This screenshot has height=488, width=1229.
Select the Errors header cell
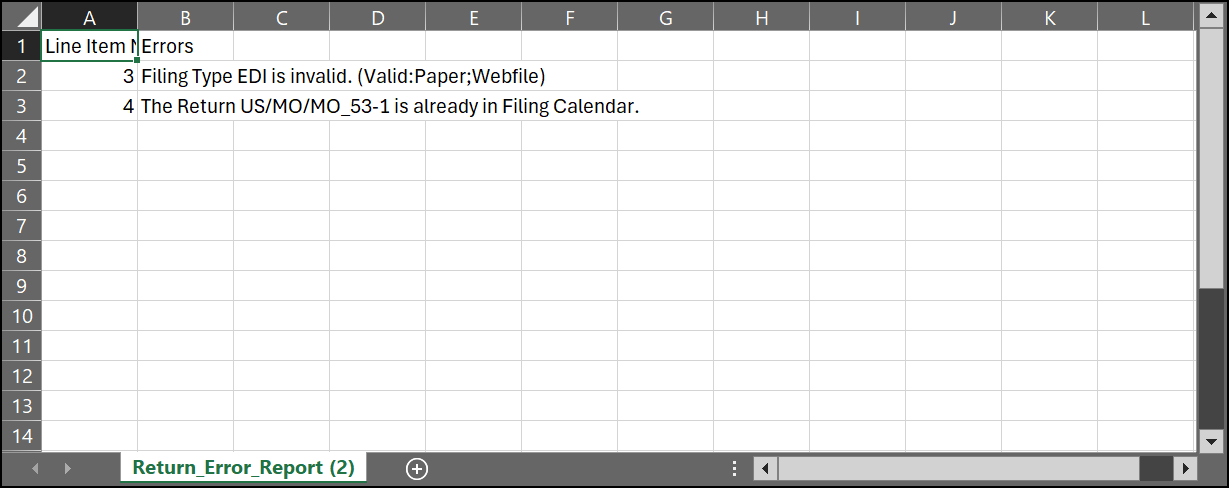[x=185, y=46]
